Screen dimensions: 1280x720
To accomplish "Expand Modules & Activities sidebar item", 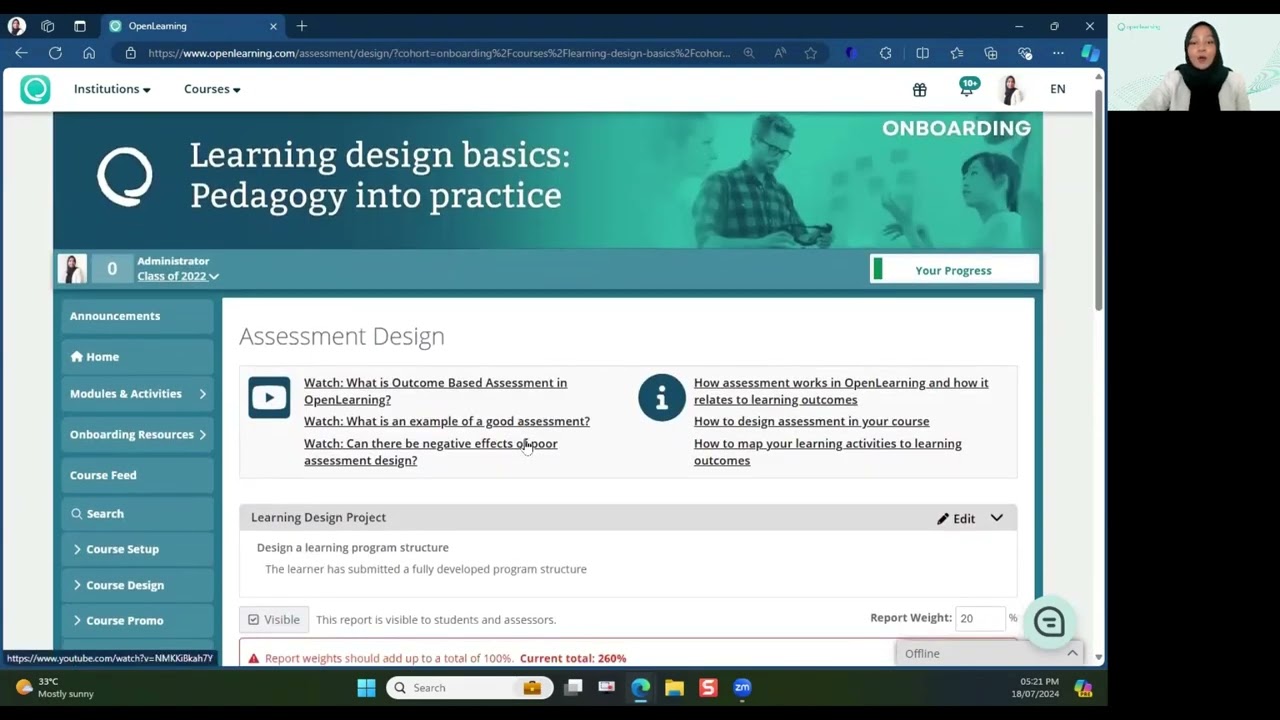I will [x=138, y=394].
